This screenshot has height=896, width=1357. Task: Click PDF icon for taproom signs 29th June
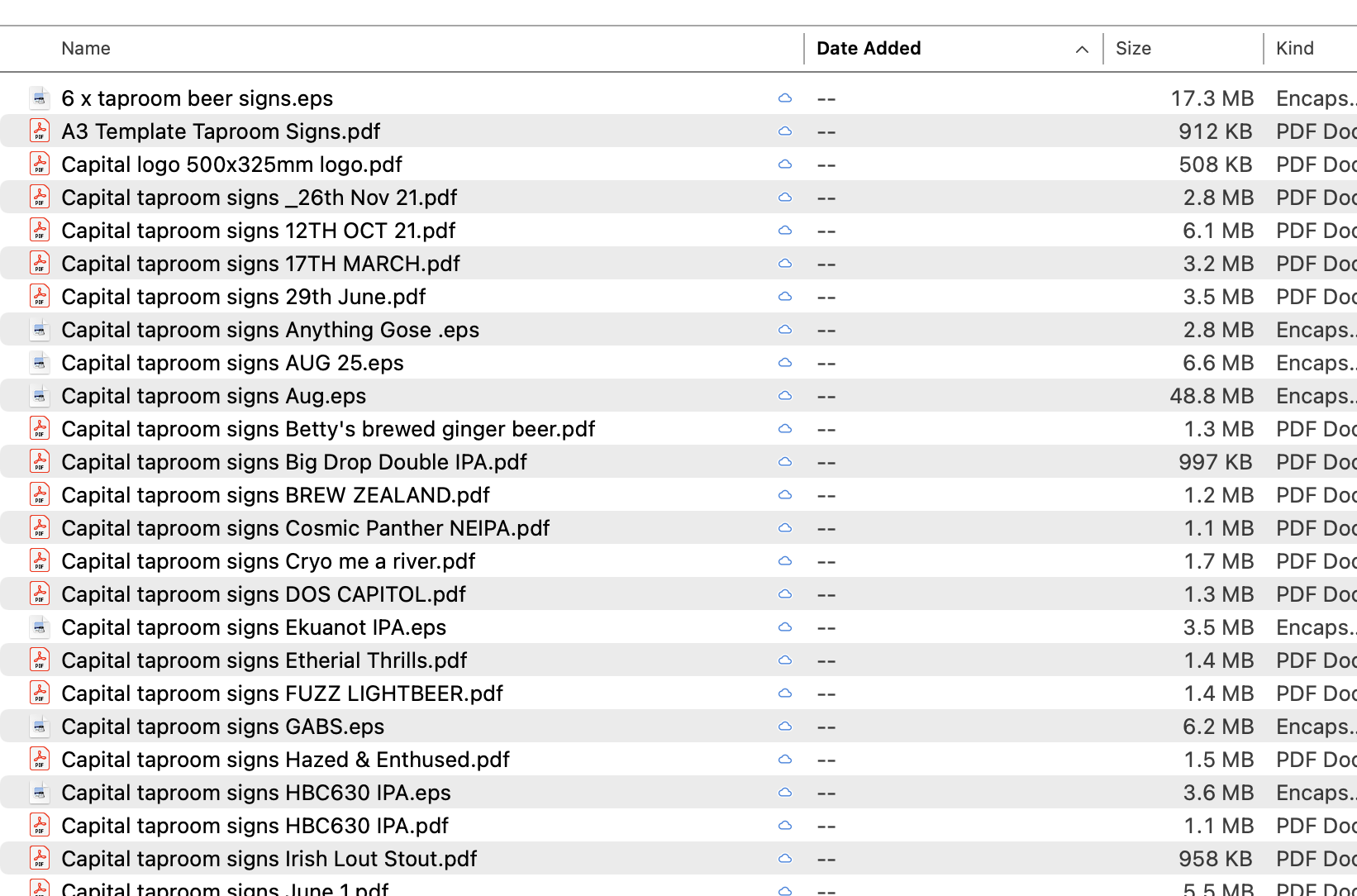click(x=40, y=297)
